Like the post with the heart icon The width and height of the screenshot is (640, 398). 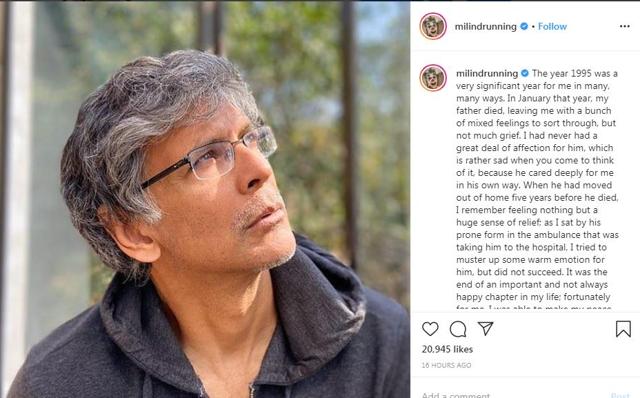(x=430, y=329)
